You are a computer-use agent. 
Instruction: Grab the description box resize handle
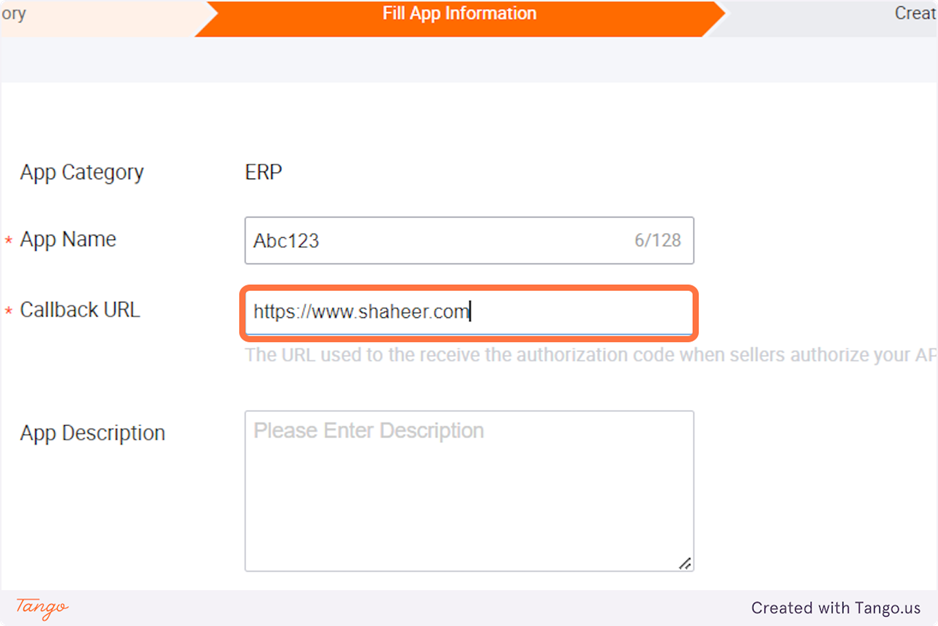click(x=685, y=563)
